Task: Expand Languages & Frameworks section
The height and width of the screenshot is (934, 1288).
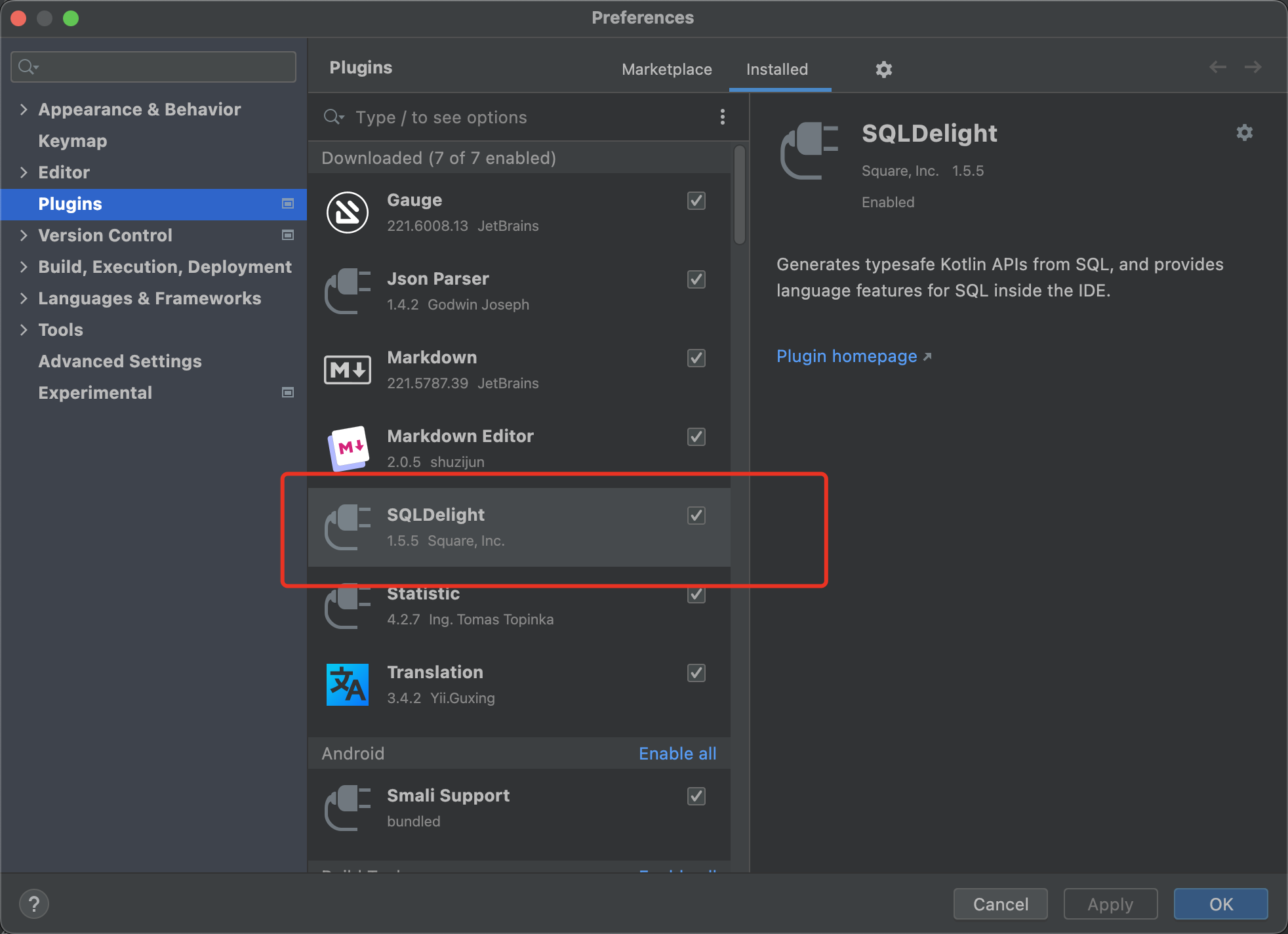Action: 24,298
